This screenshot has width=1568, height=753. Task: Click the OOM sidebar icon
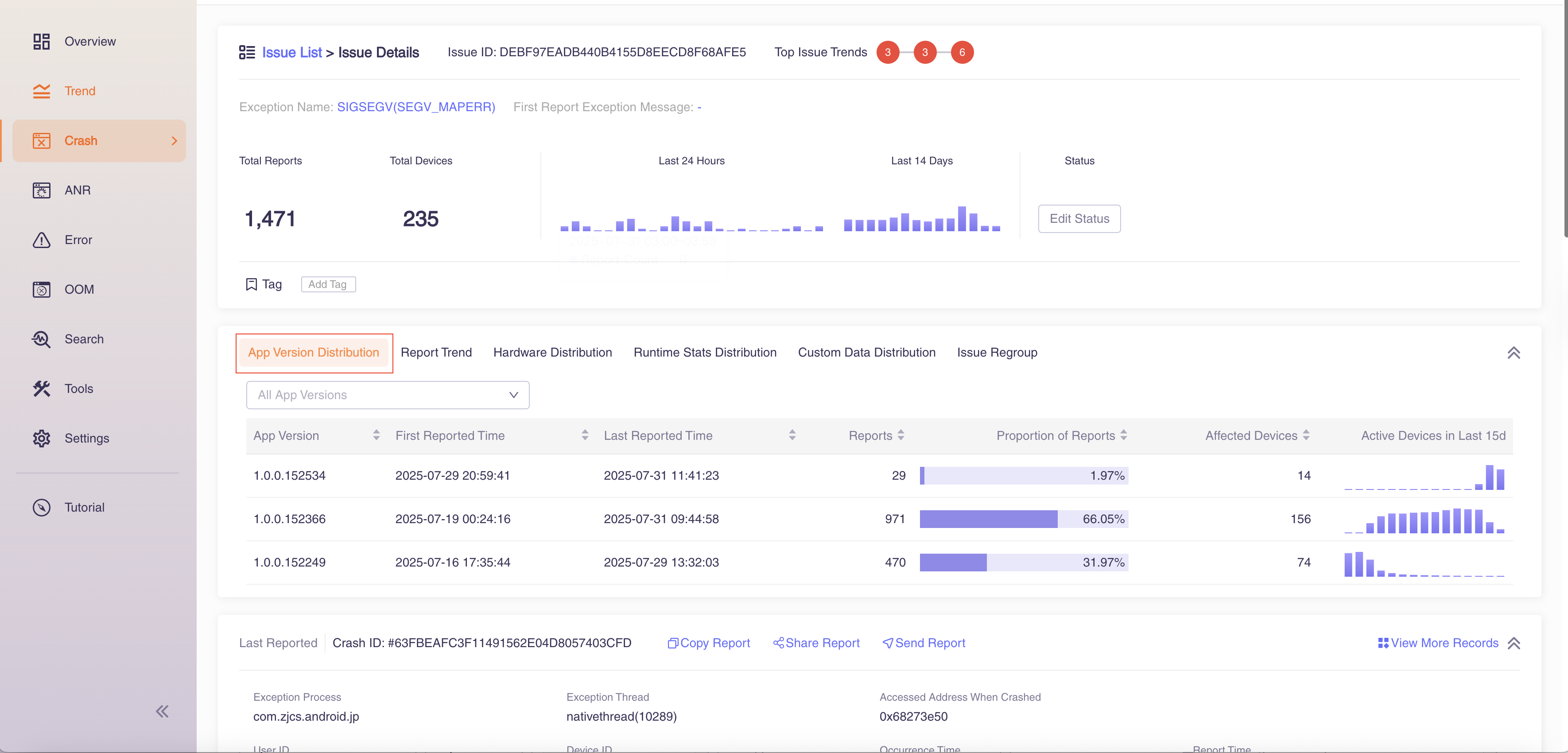(x=41, y=290)
